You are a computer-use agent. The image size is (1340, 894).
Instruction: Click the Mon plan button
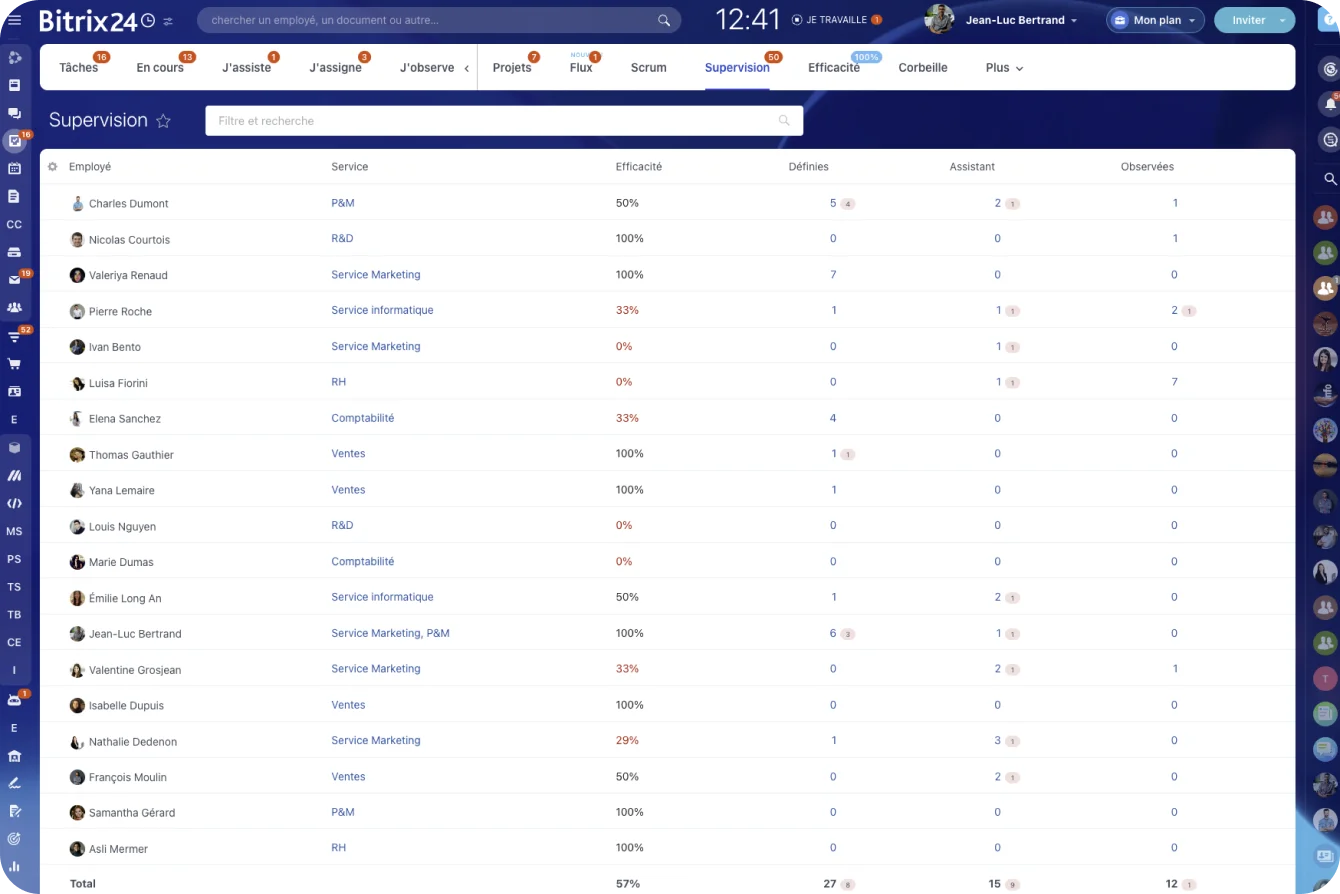pyautogui.click(x=1155, y=20)
